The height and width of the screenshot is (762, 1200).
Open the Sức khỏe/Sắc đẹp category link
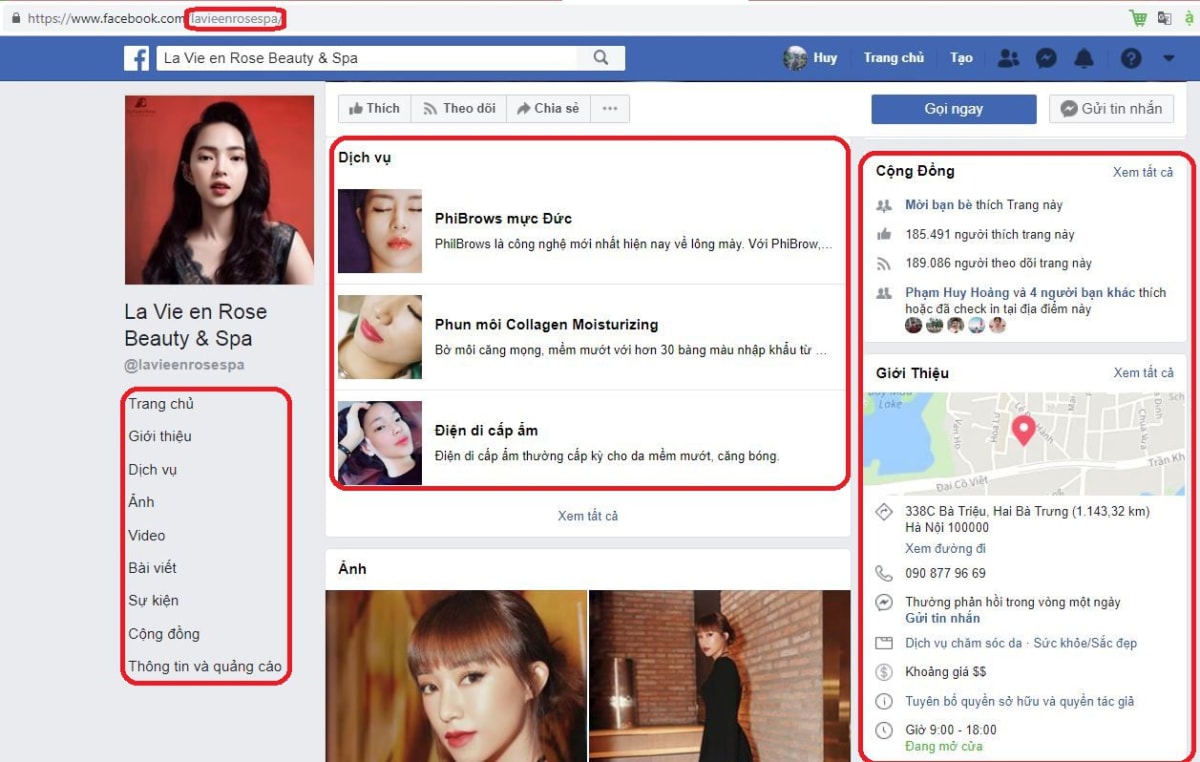pos(1085,643)
